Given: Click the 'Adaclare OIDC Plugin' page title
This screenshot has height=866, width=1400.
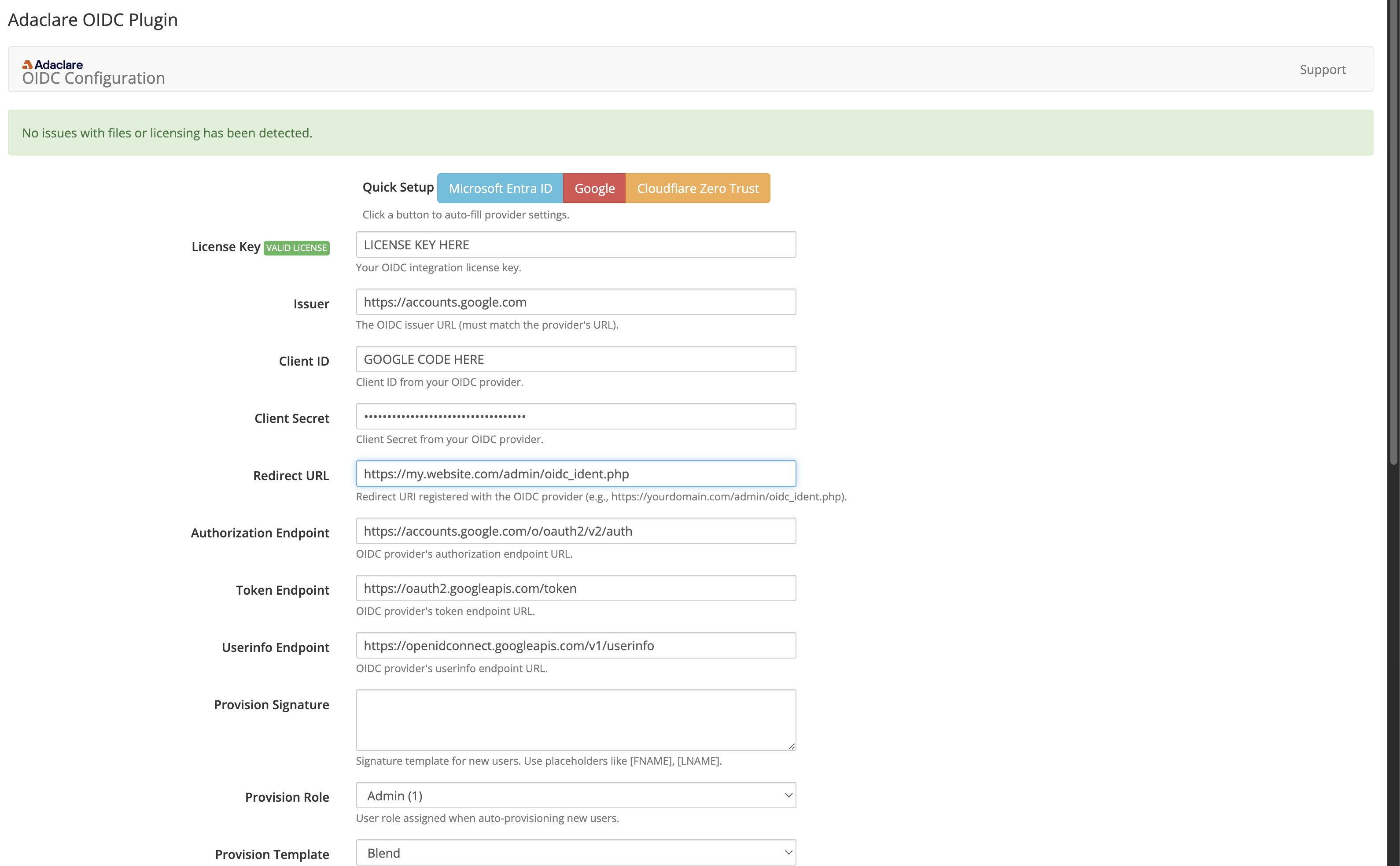Looking at the screenshot, I should (93, 19).
